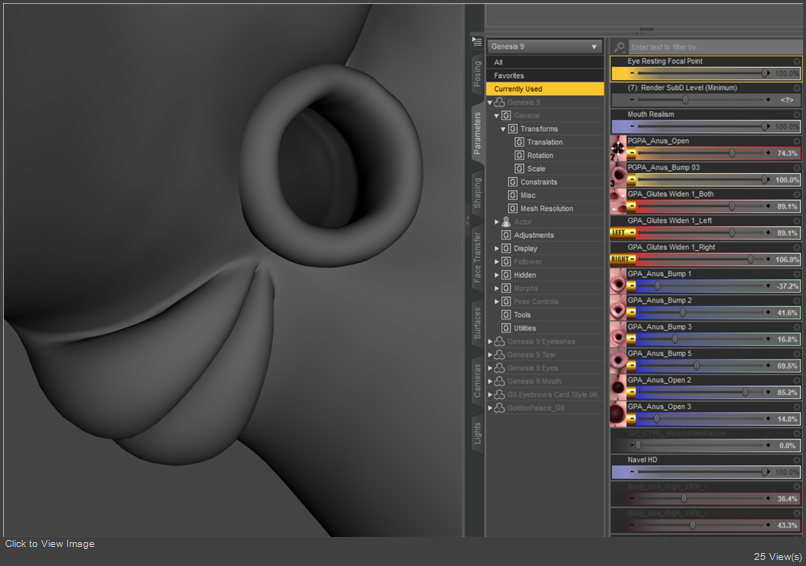Viewport: 806px width, 566px height.
Task: Click the plus nudge on body_cbs_thigh_z90n_r
Action: [768, 499]
